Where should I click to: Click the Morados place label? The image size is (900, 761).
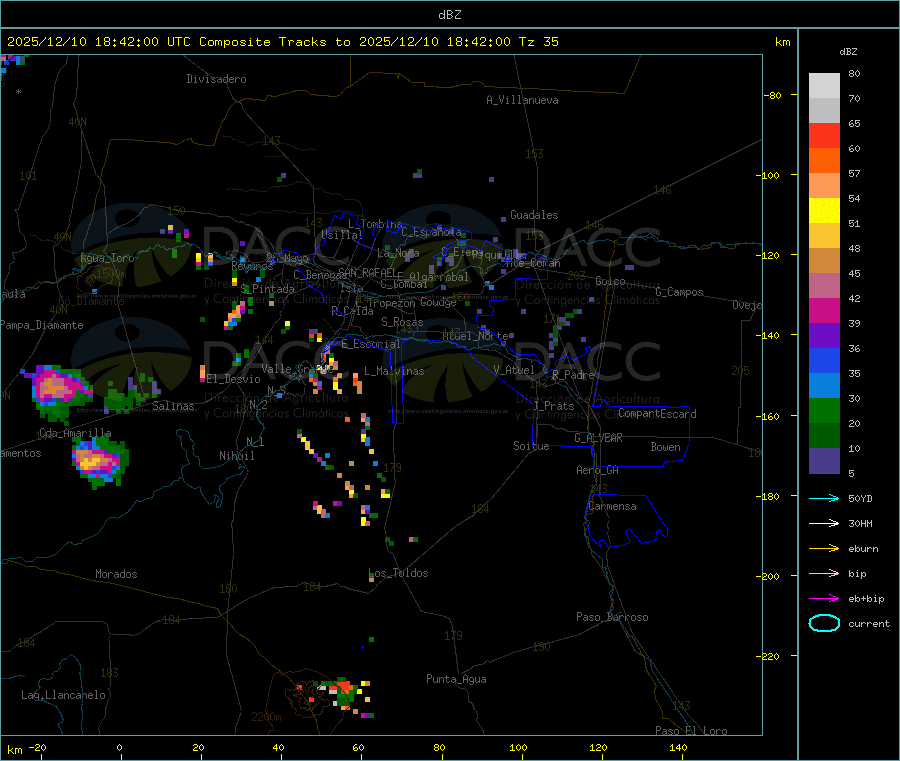click(x=116, y=574)
